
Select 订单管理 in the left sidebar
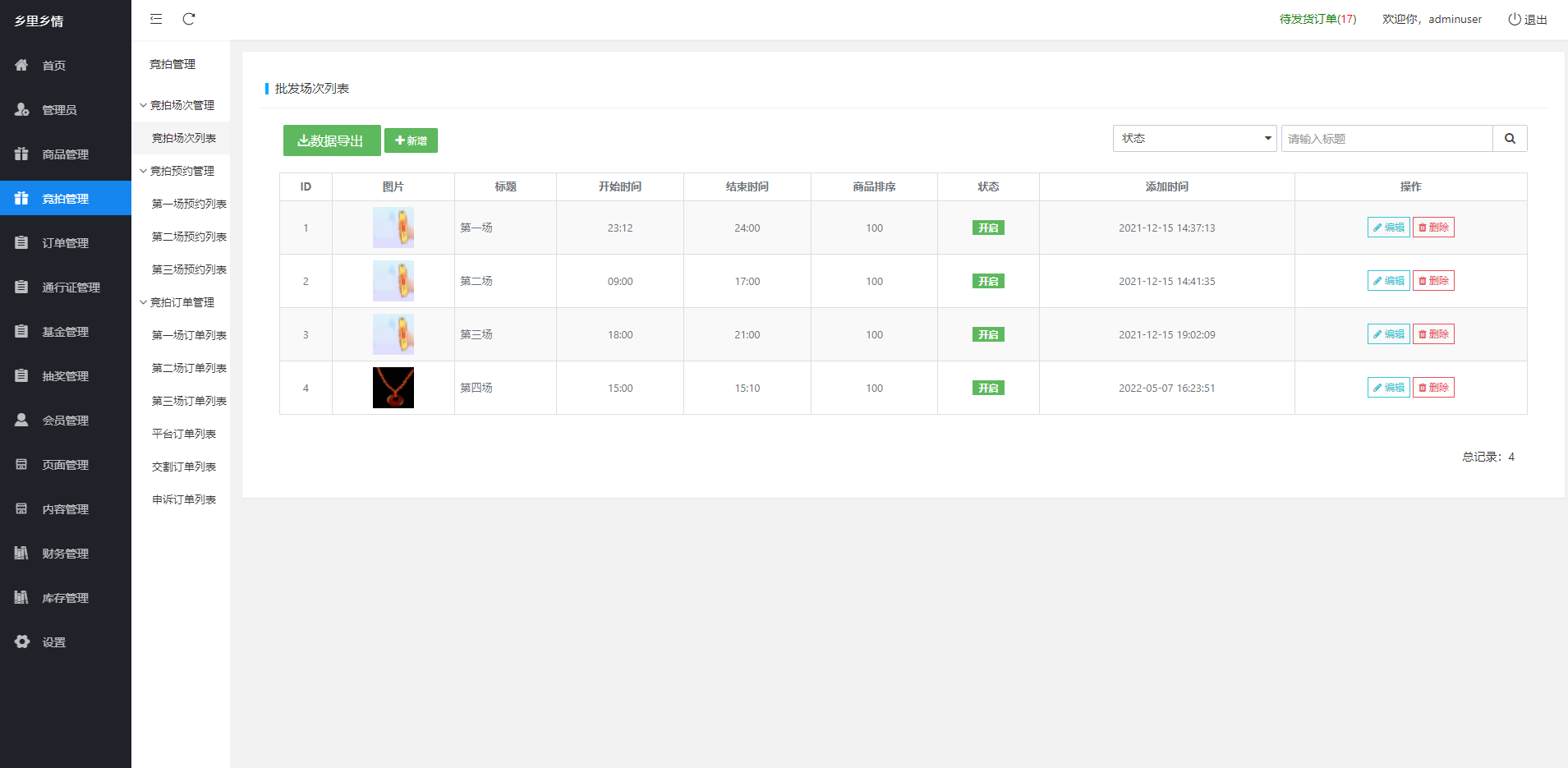tap(65, 242)
